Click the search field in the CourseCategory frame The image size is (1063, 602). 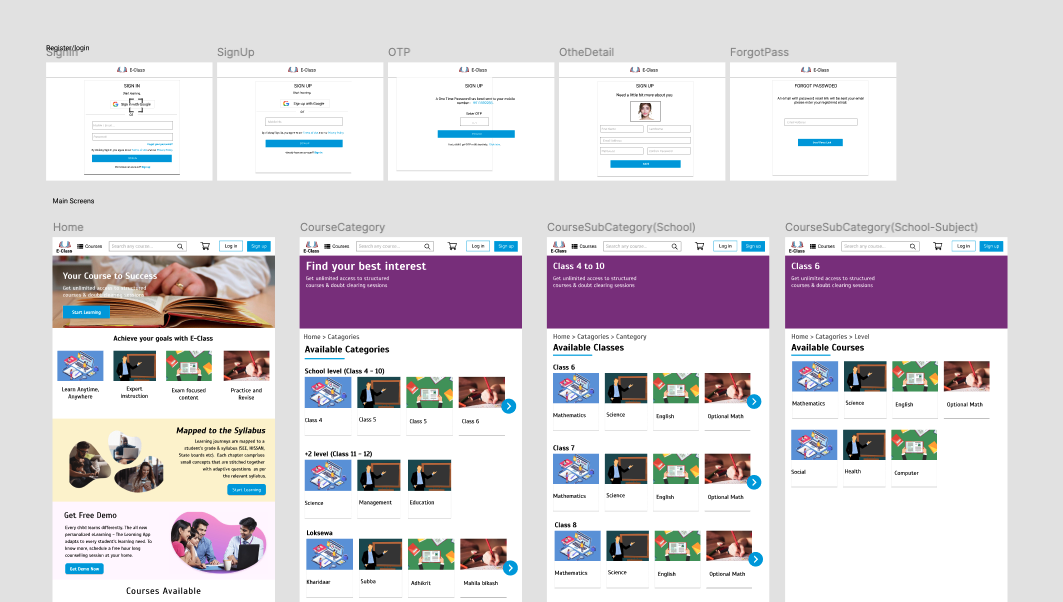(395, 246)
